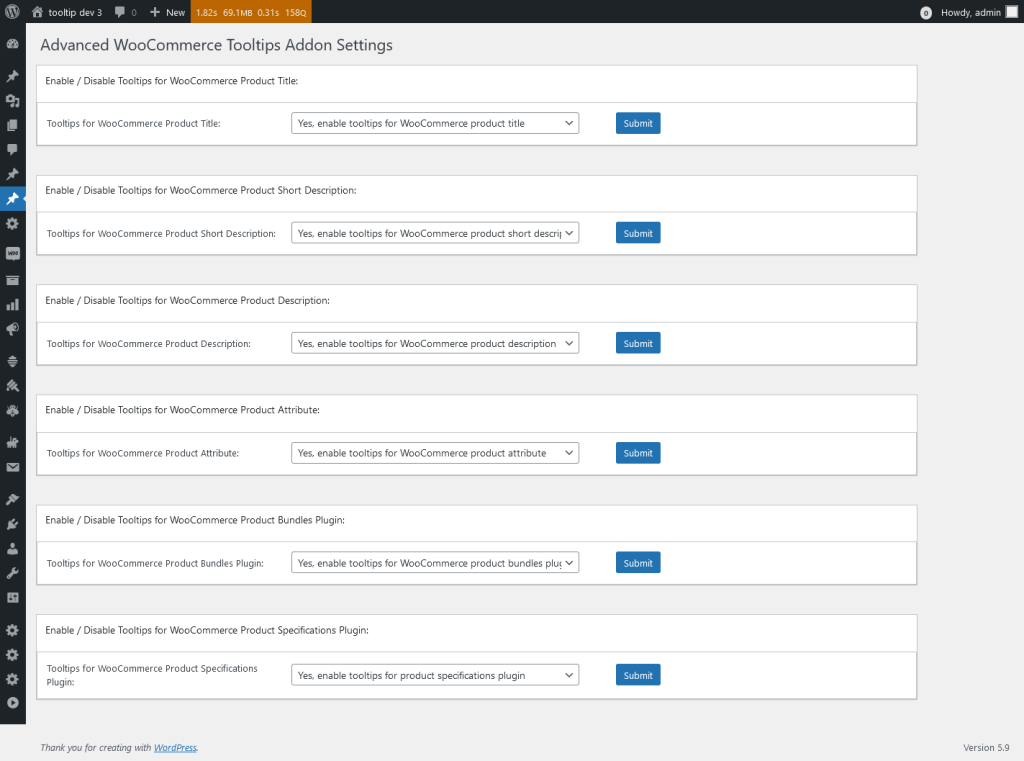Submit the Product Short Description setting
The image size is (1024, 761).
pos(638,233)
